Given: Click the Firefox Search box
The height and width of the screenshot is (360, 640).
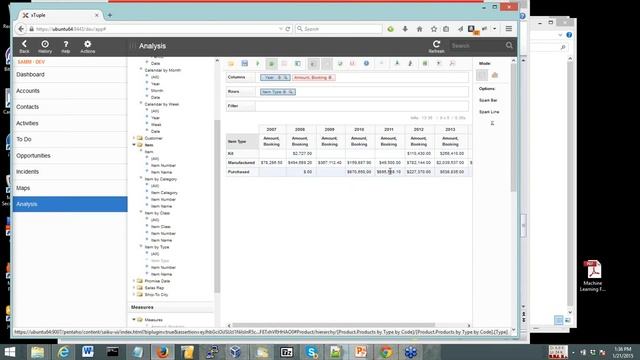Looking at the screenshot, I should 338,29.
